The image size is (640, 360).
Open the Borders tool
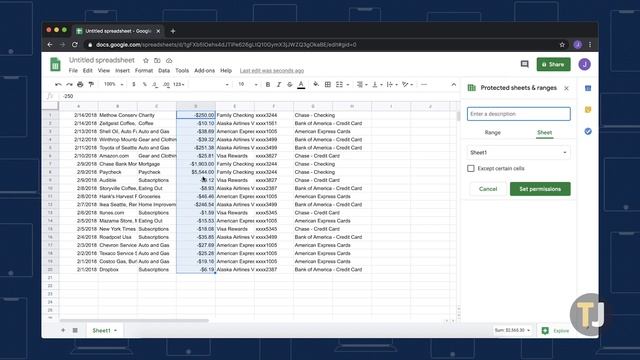327,84
